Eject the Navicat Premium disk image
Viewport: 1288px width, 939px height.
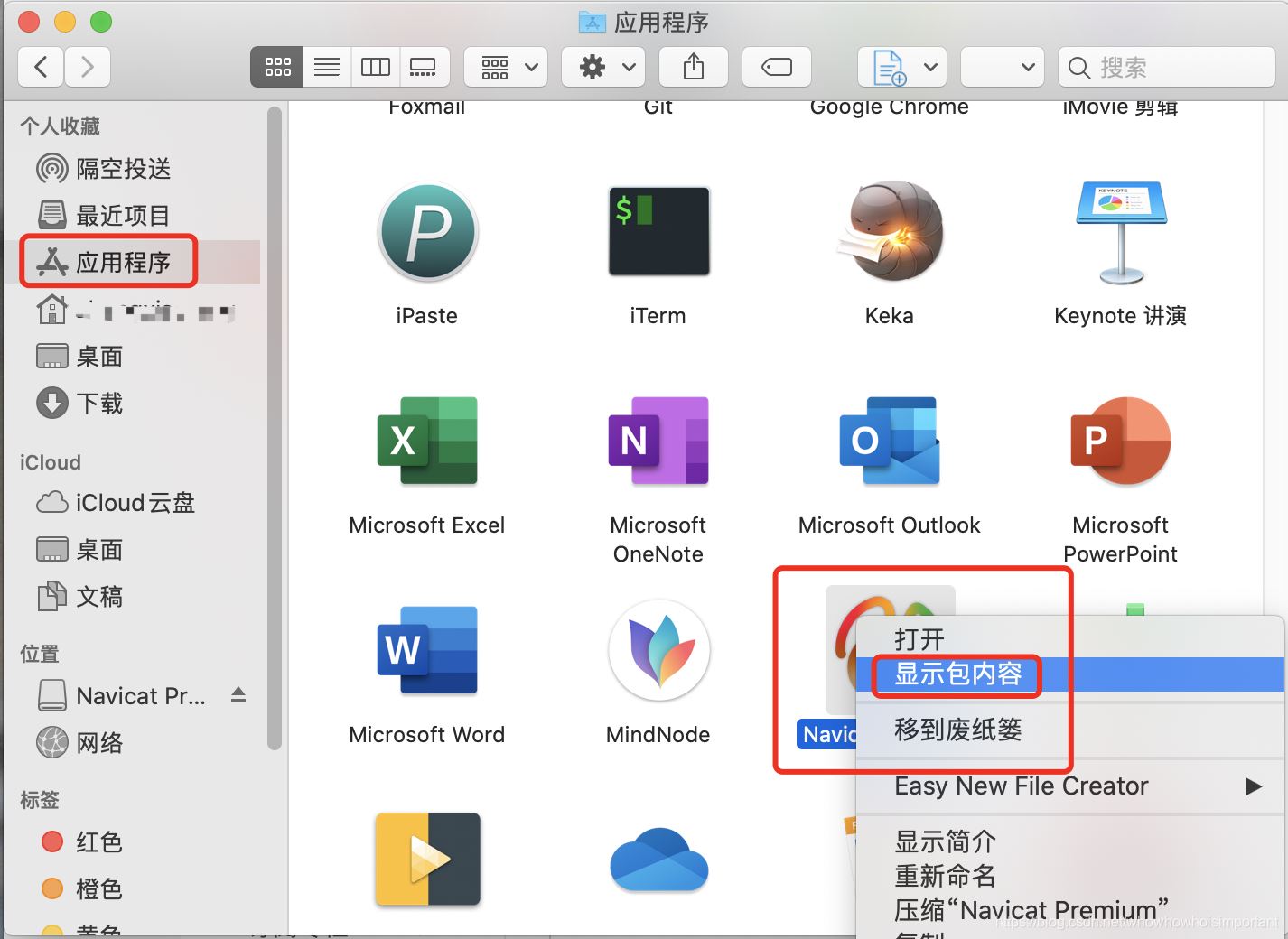238,695
